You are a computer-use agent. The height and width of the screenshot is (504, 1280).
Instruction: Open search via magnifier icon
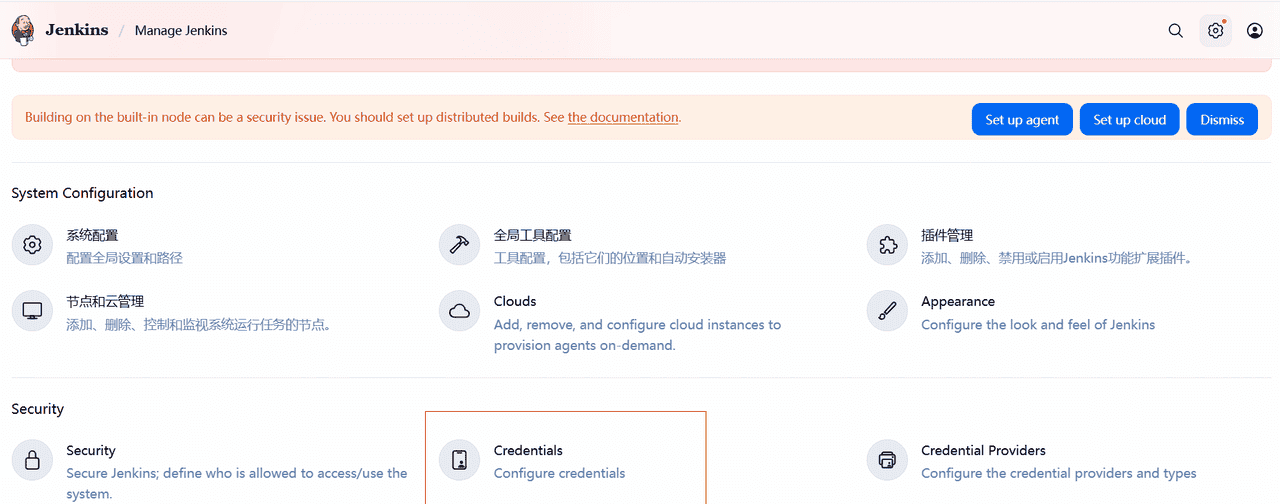pyautogui.click(x=1176, y=30)
